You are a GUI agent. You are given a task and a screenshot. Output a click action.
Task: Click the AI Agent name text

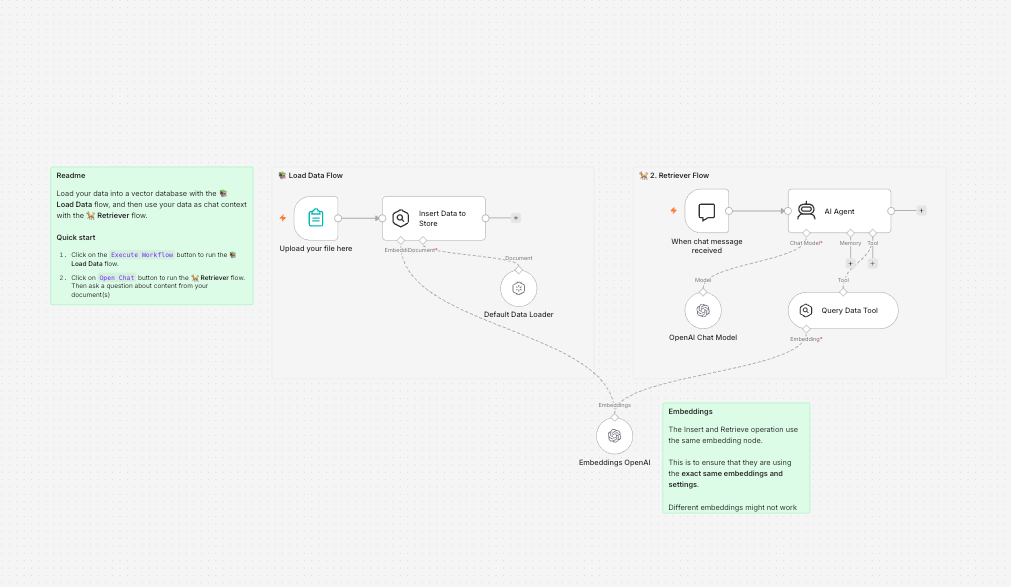[839, 212]
